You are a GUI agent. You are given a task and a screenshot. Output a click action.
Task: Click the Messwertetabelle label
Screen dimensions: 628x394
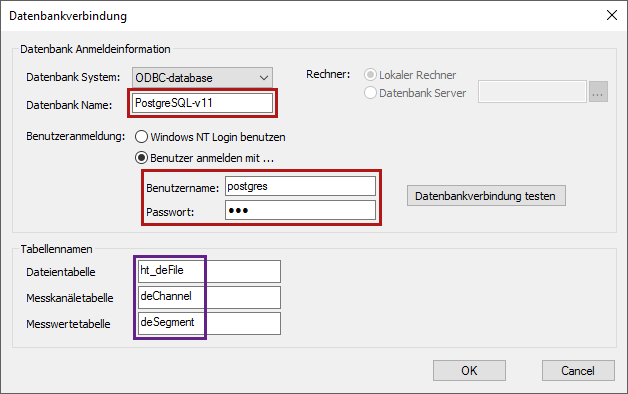point(68,324)
